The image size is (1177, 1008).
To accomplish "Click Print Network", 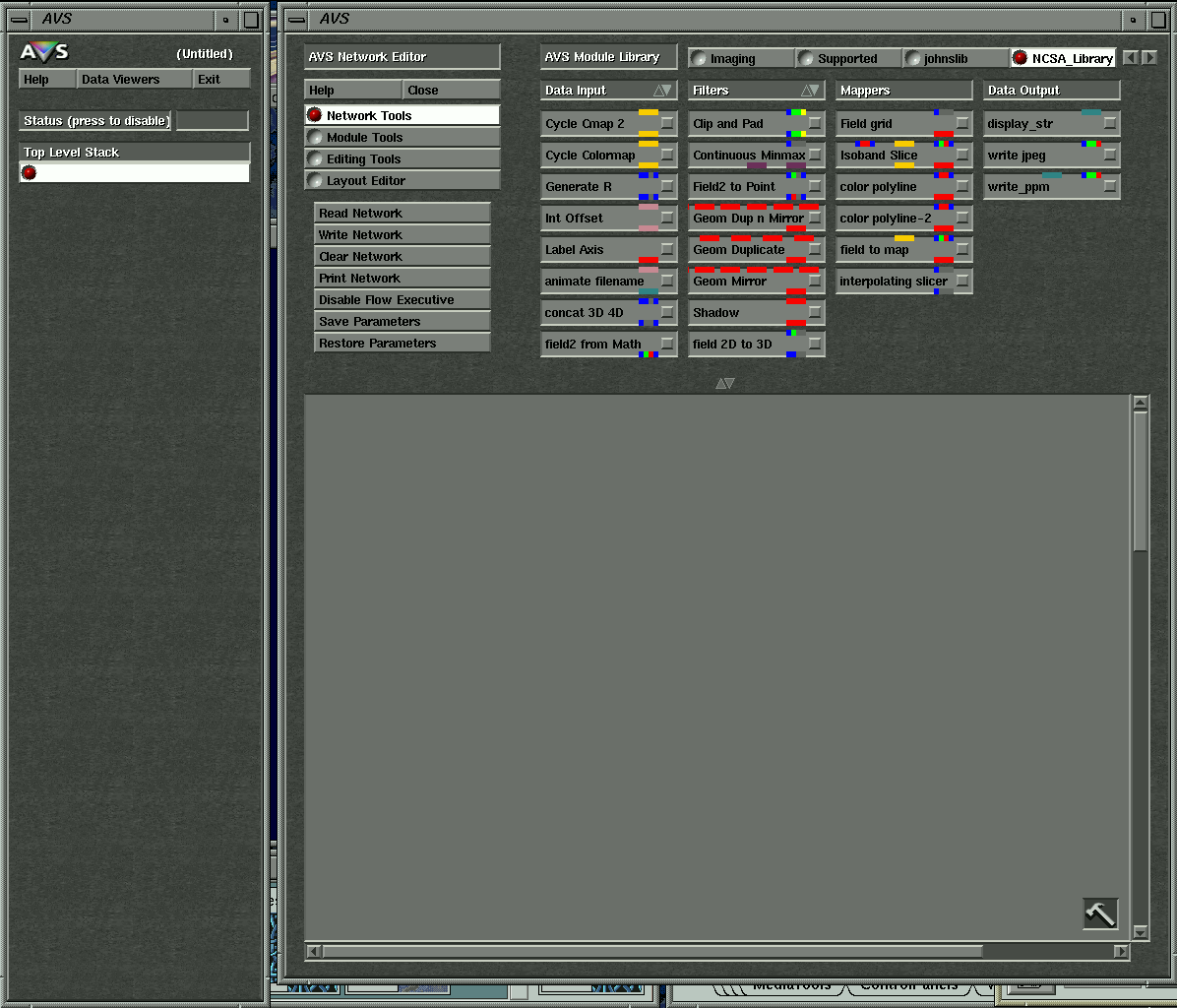I will click(x=403, y=278).
